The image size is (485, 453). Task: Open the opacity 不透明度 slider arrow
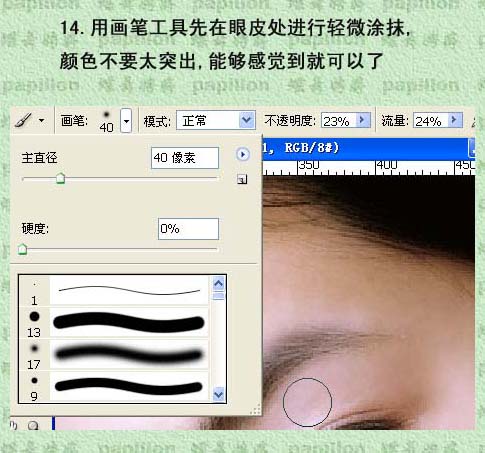tap(363, 120)
